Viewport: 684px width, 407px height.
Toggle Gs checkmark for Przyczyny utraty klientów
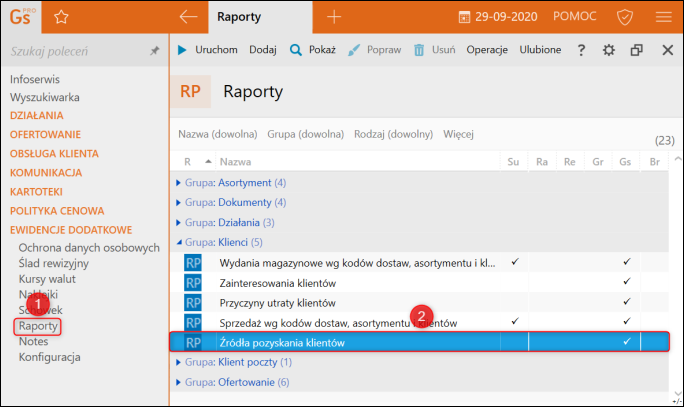626,302
